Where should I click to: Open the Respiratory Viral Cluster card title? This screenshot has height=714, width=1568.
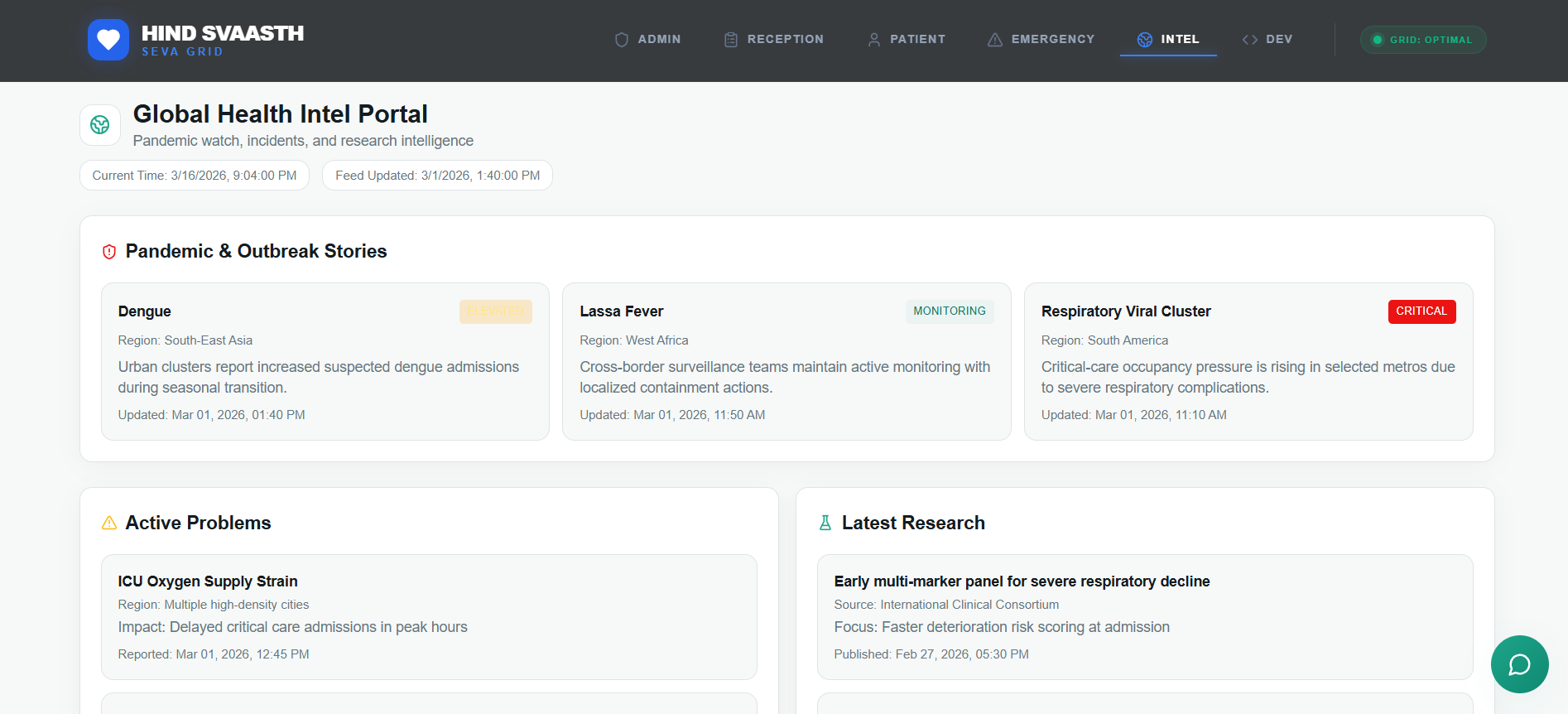click(x=1126, y=311)
